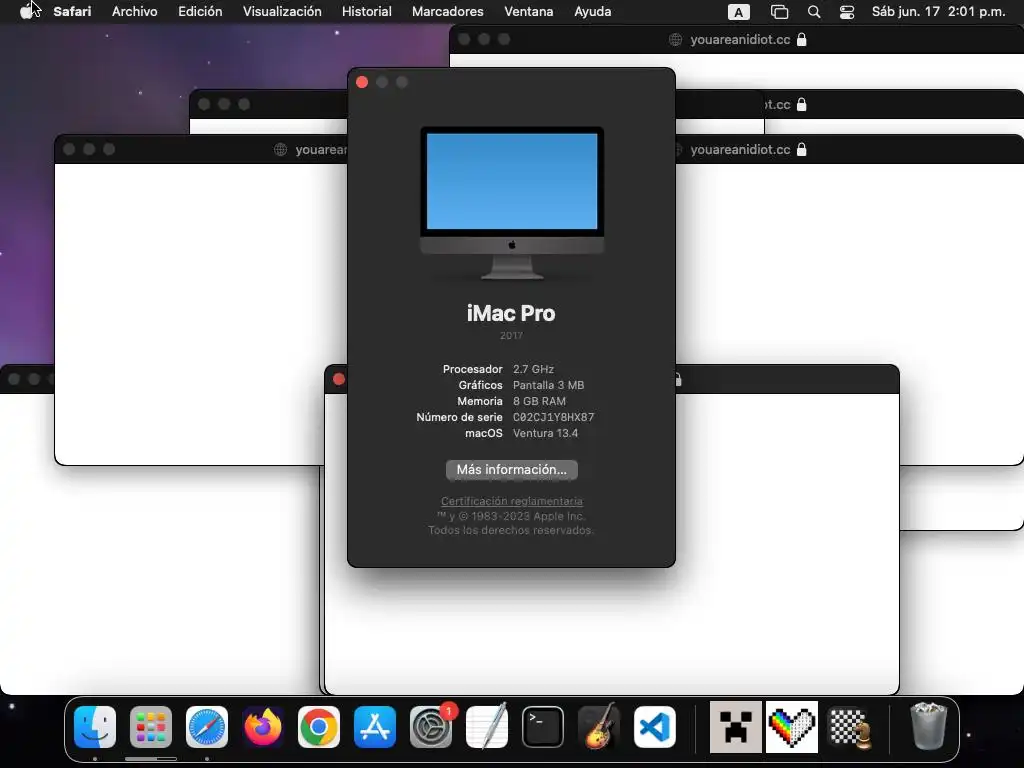Click the iMac Pro title text
This screenshot has width=1024, height=768.
(x=511, y=313)
